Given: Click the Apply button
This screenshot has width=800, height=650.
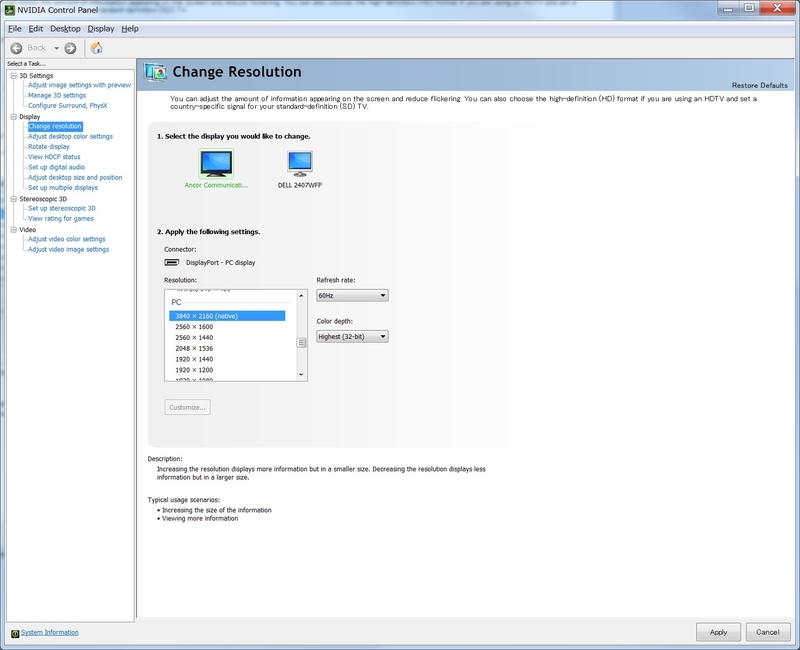Looking at the screenshot, I should 718,632.
